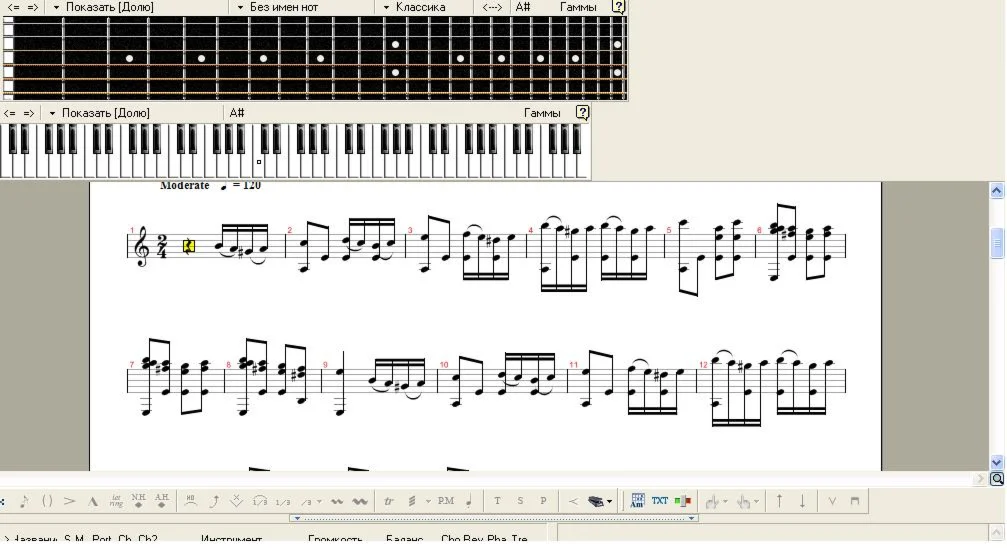Insert text with the TXT tool
Screen dimensions: 1007x551
tap(660, 501)
